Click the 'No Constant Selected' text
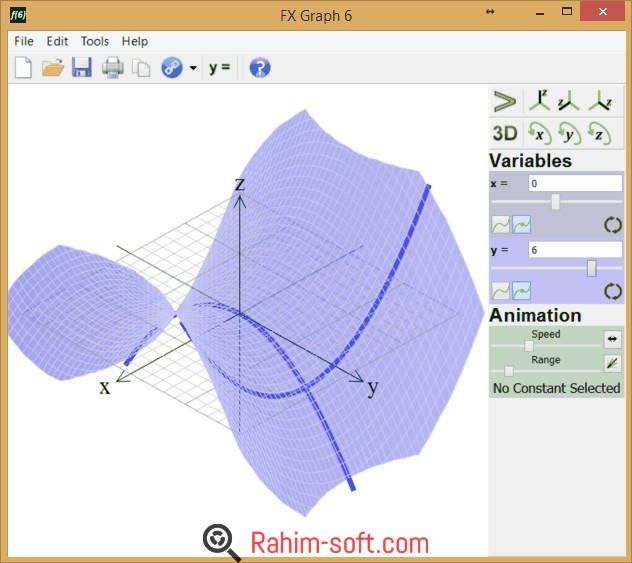The image size is (632, 563). pyautogui.click(x=557, y=388)
